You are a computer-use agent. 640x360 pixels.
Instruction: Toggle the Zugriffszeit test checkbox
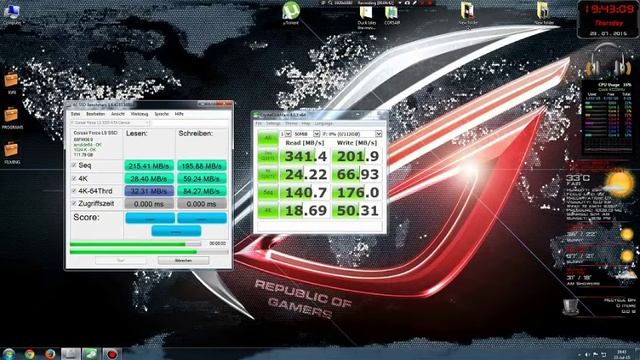coord(74,203)
